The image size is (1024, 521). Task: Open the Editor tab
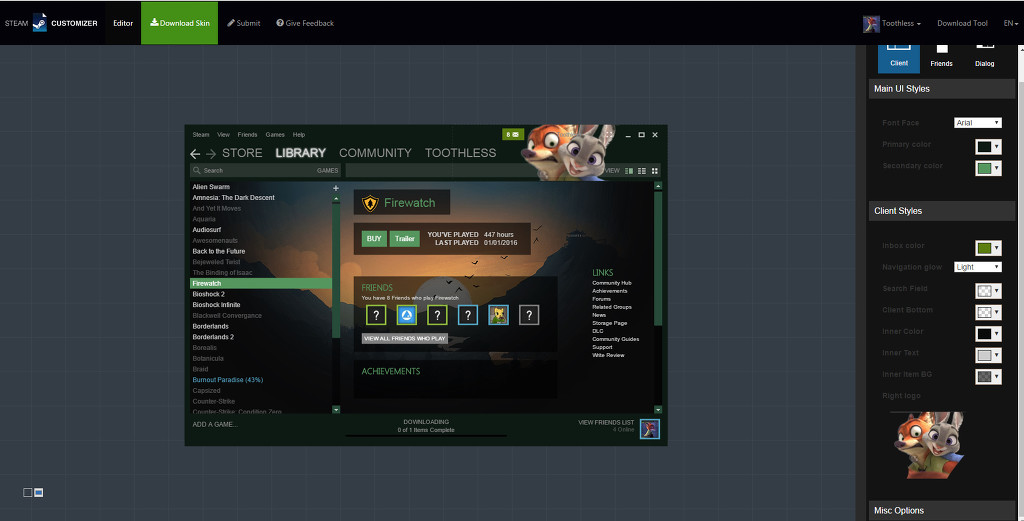point(123,23)
